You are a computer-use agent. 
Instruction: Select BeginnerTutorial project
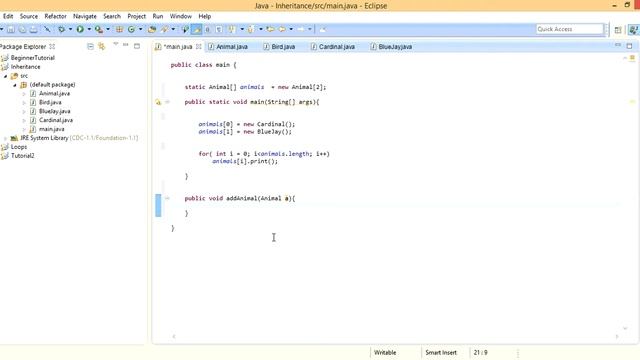tap(33, 58)
